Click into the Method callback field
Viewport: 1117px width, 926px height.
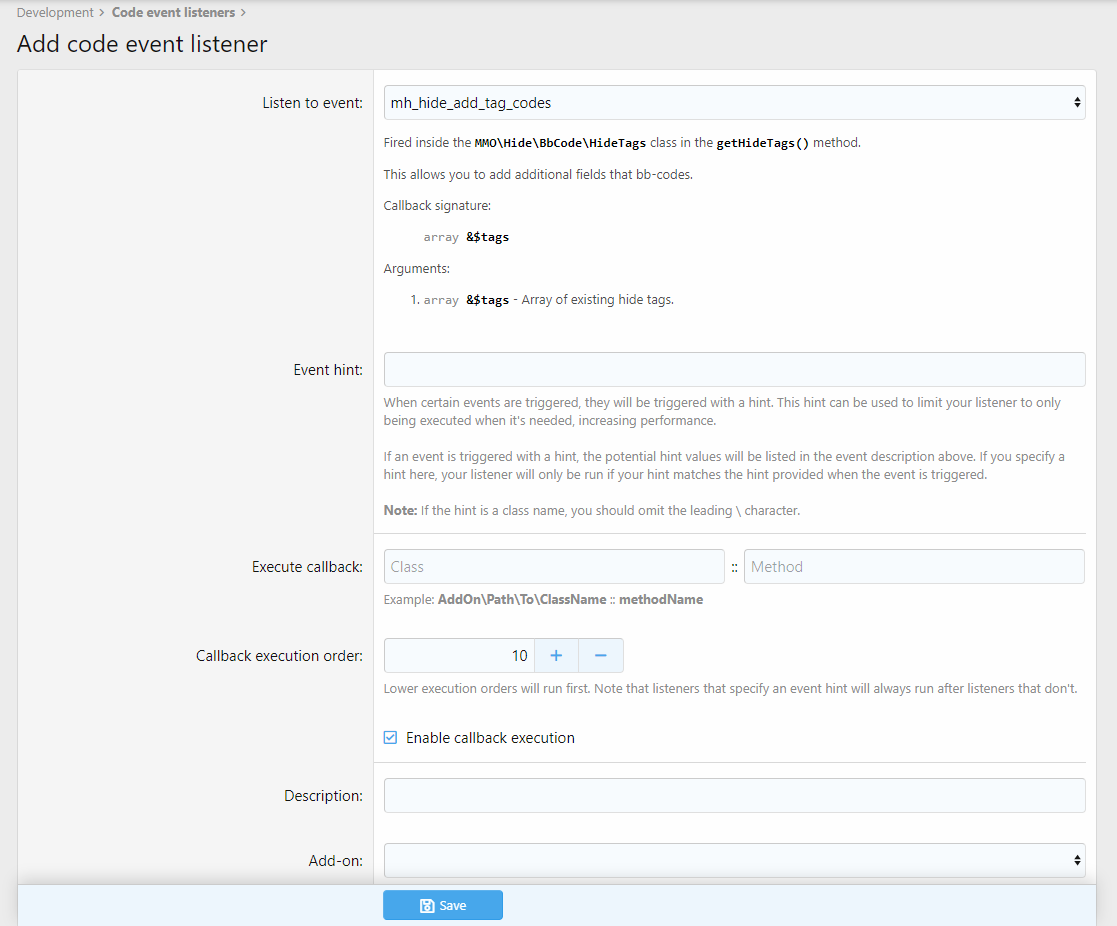tap(913, 566)
